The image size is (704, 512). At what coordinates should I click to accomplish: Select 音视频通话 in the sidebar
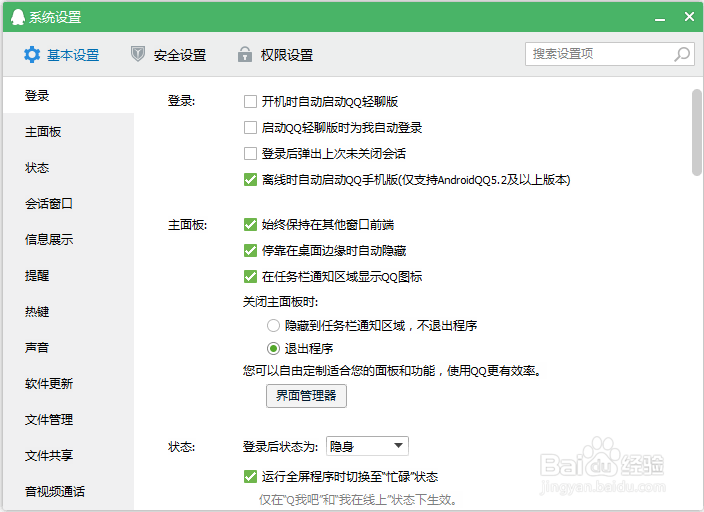[68, 491]
